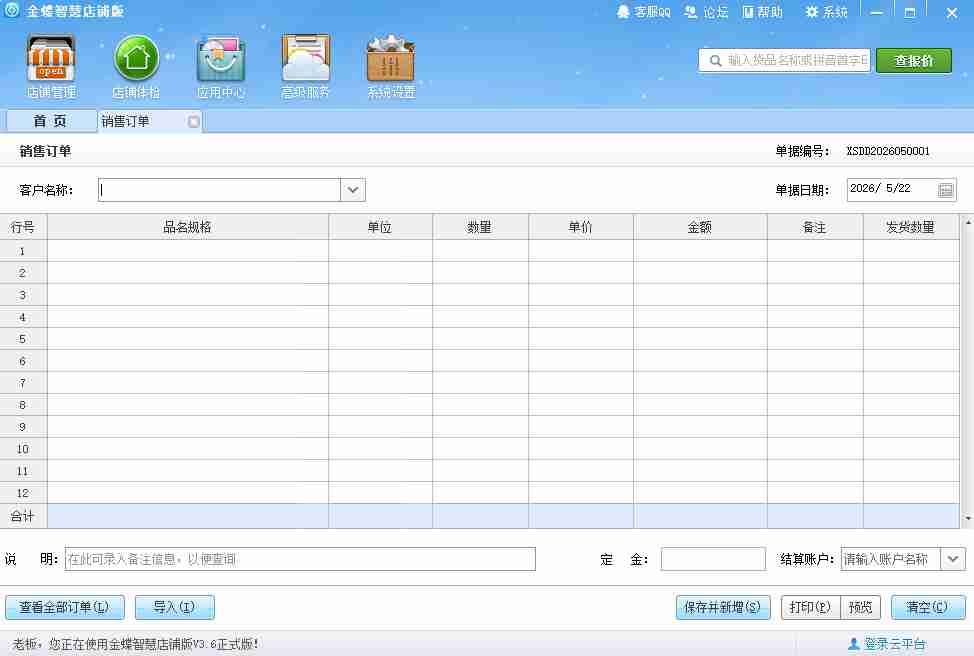Click the search magnifier icon

715,60
